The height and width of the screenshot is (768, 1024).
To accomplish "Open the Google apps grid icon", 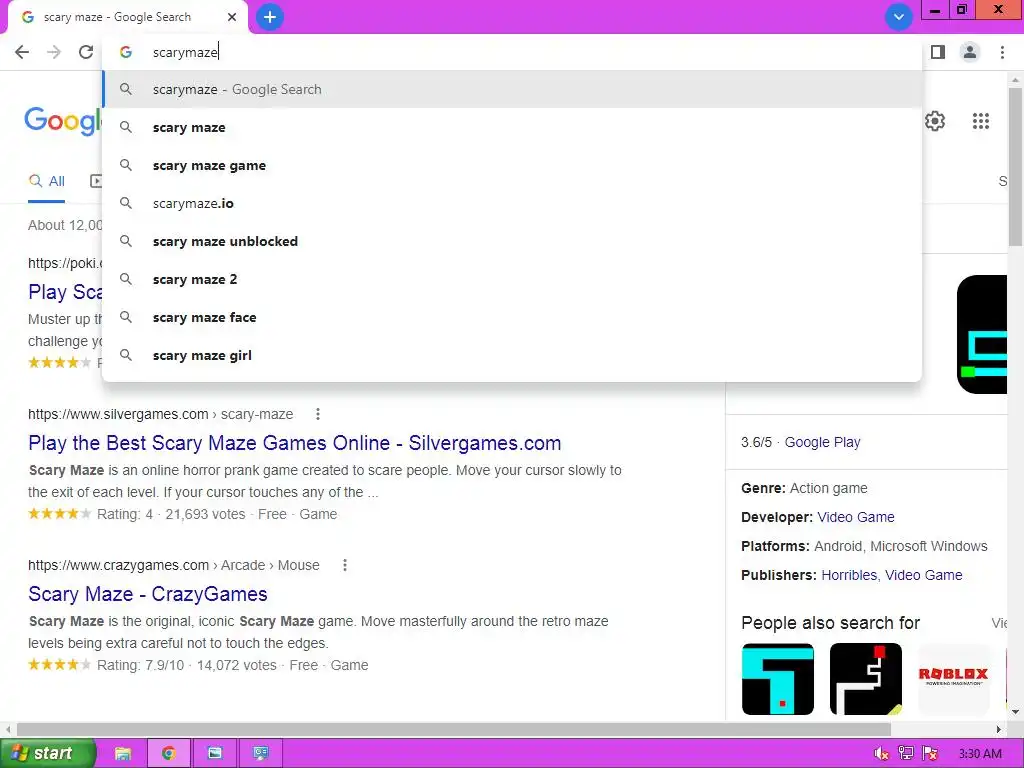I will [x=981, y=121].
